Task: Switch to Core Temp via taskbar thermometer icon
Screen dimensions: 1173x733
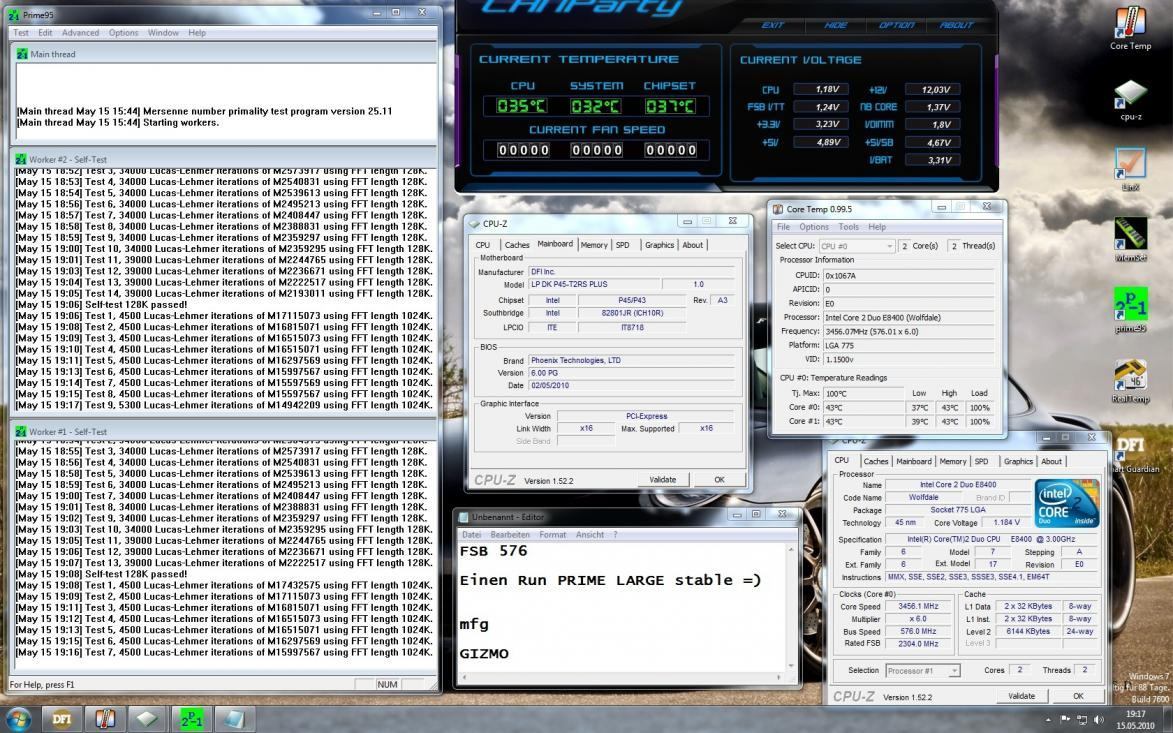Action: tap(105, 720)
